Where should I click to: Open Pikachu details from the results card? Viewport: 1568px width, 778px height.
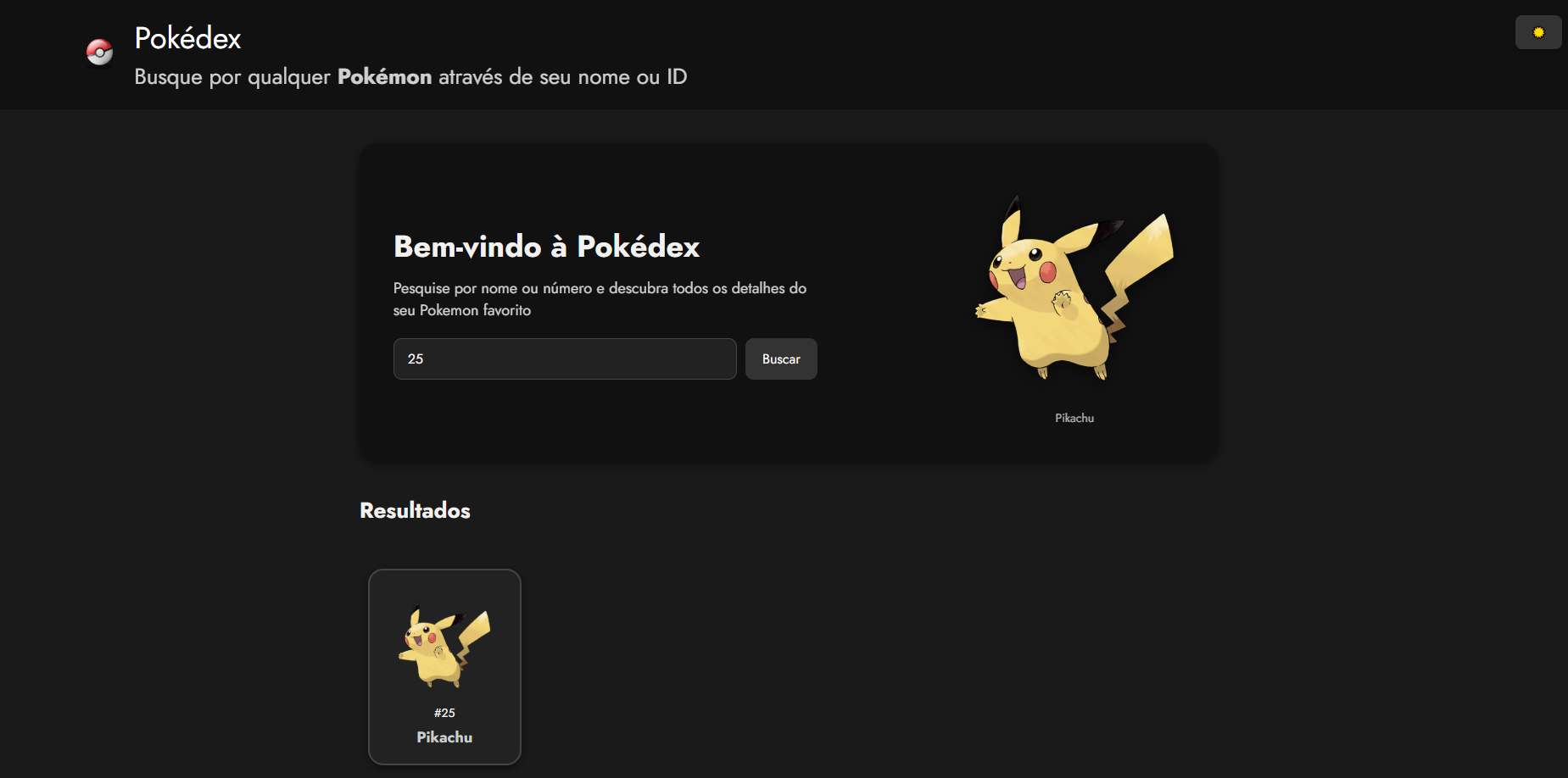point(444,667)
